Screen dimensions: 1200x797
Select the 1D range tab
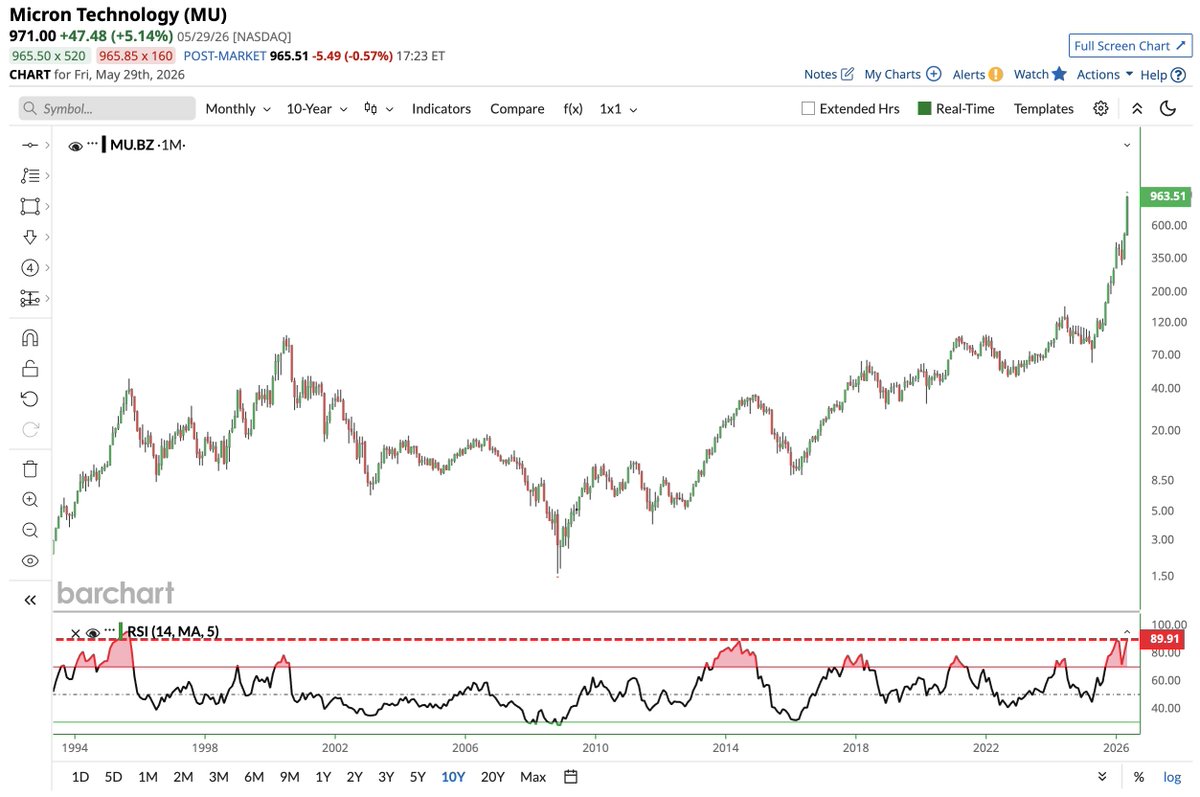81,777
